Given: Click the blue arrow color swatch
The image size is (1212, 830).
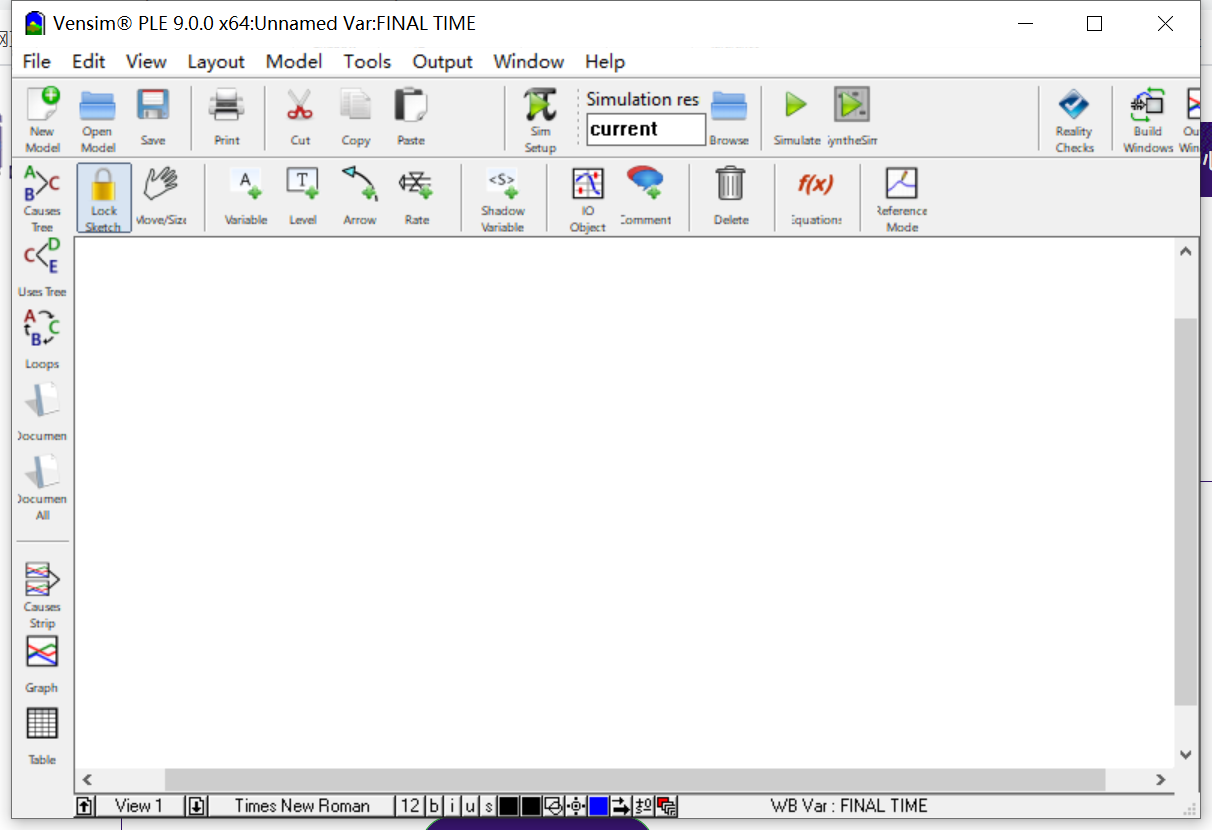Looking at the screenshot, I should point(598,805).
